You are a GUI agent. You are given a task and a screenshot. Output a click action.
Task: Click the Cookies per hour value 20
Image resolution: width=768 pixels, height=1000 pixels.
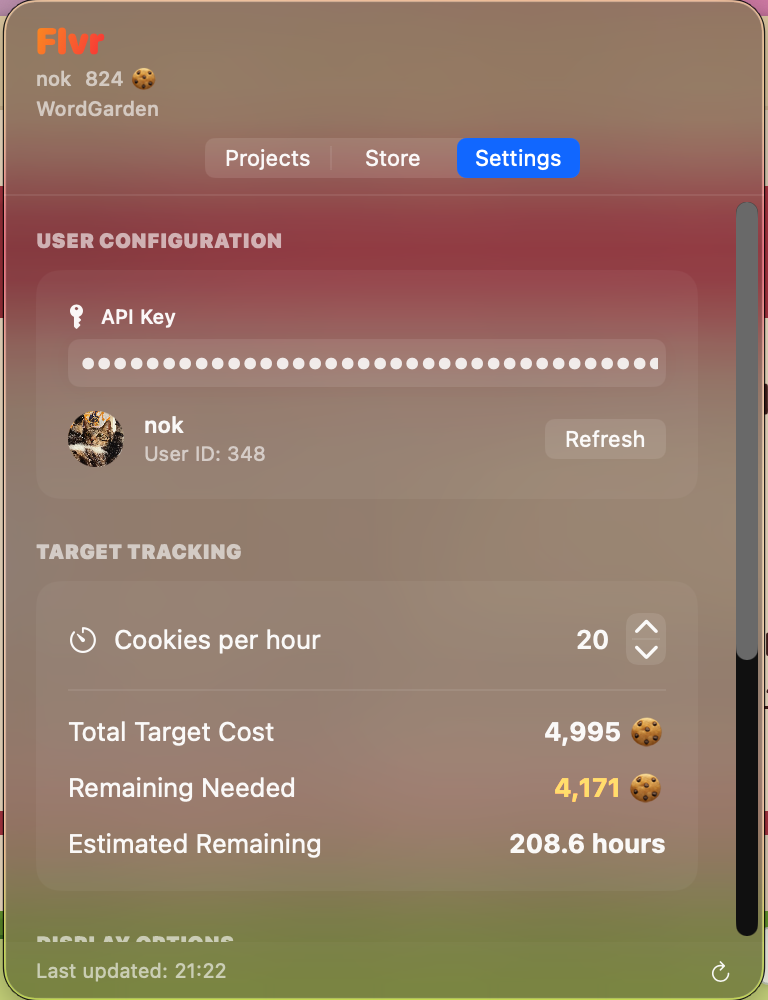tap(592, 640)
